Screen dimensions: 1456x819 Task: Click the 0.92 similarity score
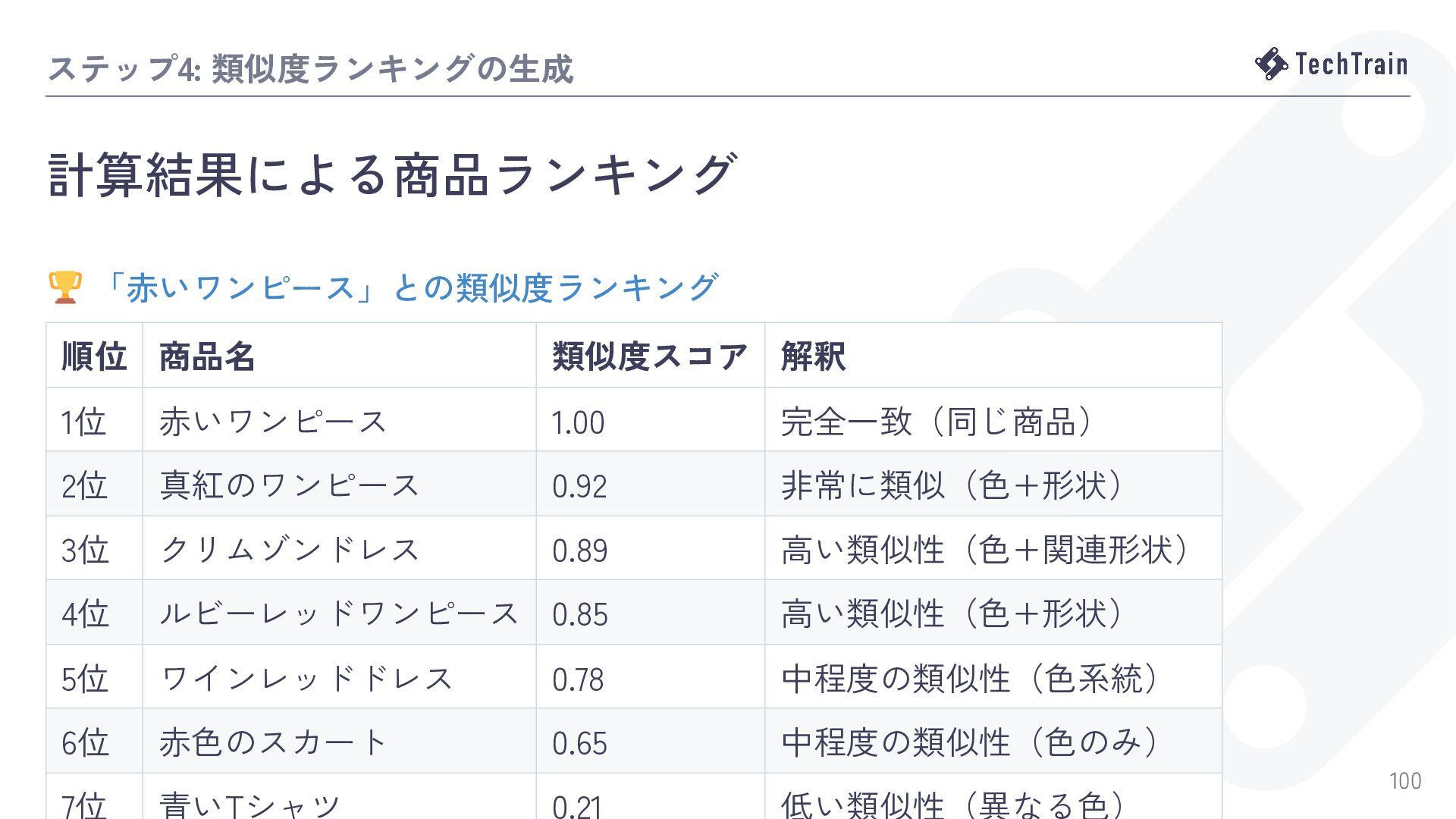[579, 486]
